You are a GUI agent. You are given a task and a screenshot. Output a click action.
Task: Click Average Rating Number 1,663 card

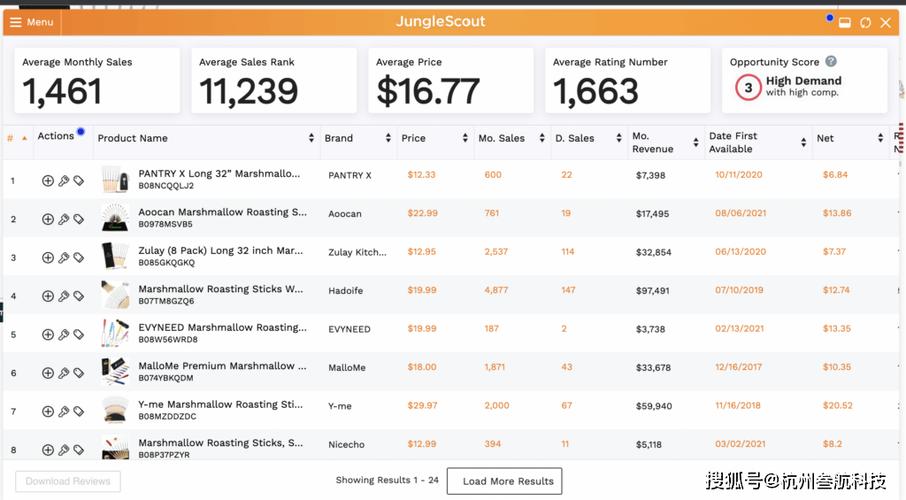coord(627,80)
